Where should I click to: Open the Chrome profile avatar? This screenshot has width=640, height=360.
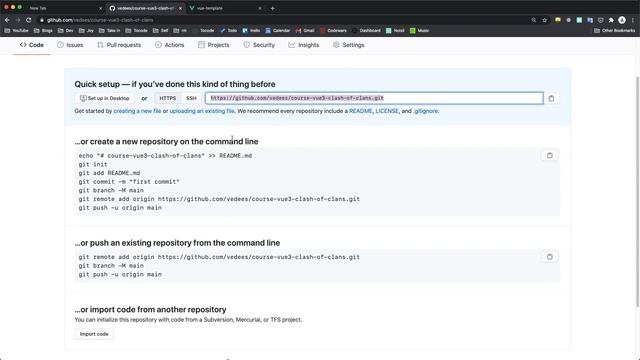[x=622, y=20]
